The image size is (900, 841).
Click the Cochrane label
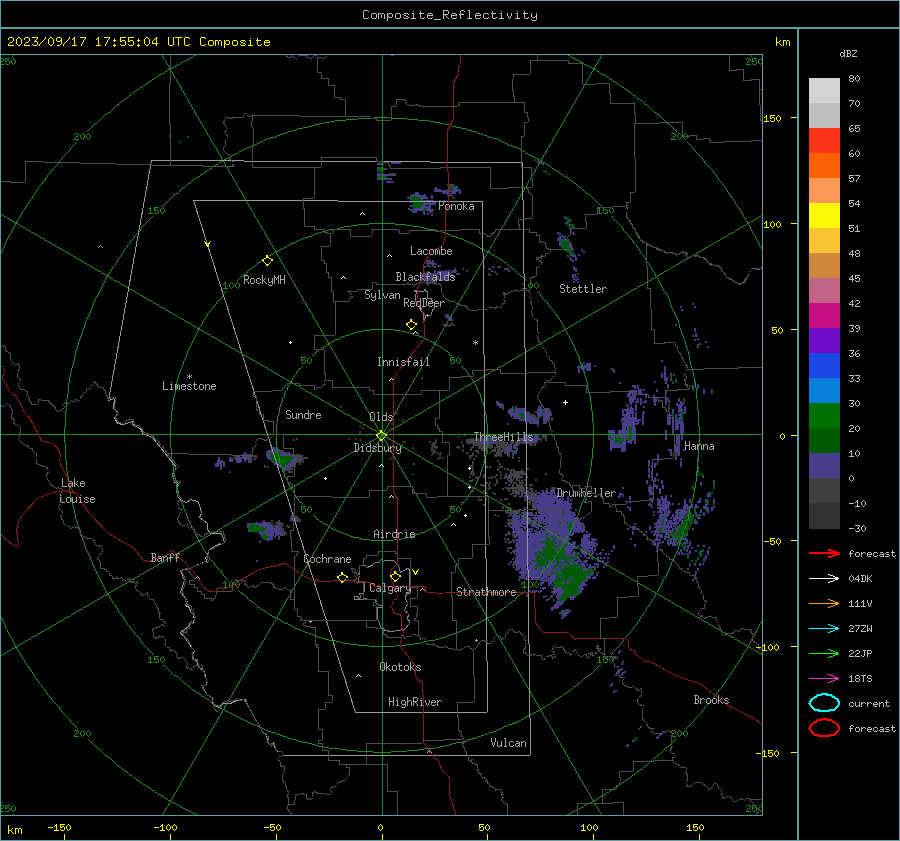327,559
